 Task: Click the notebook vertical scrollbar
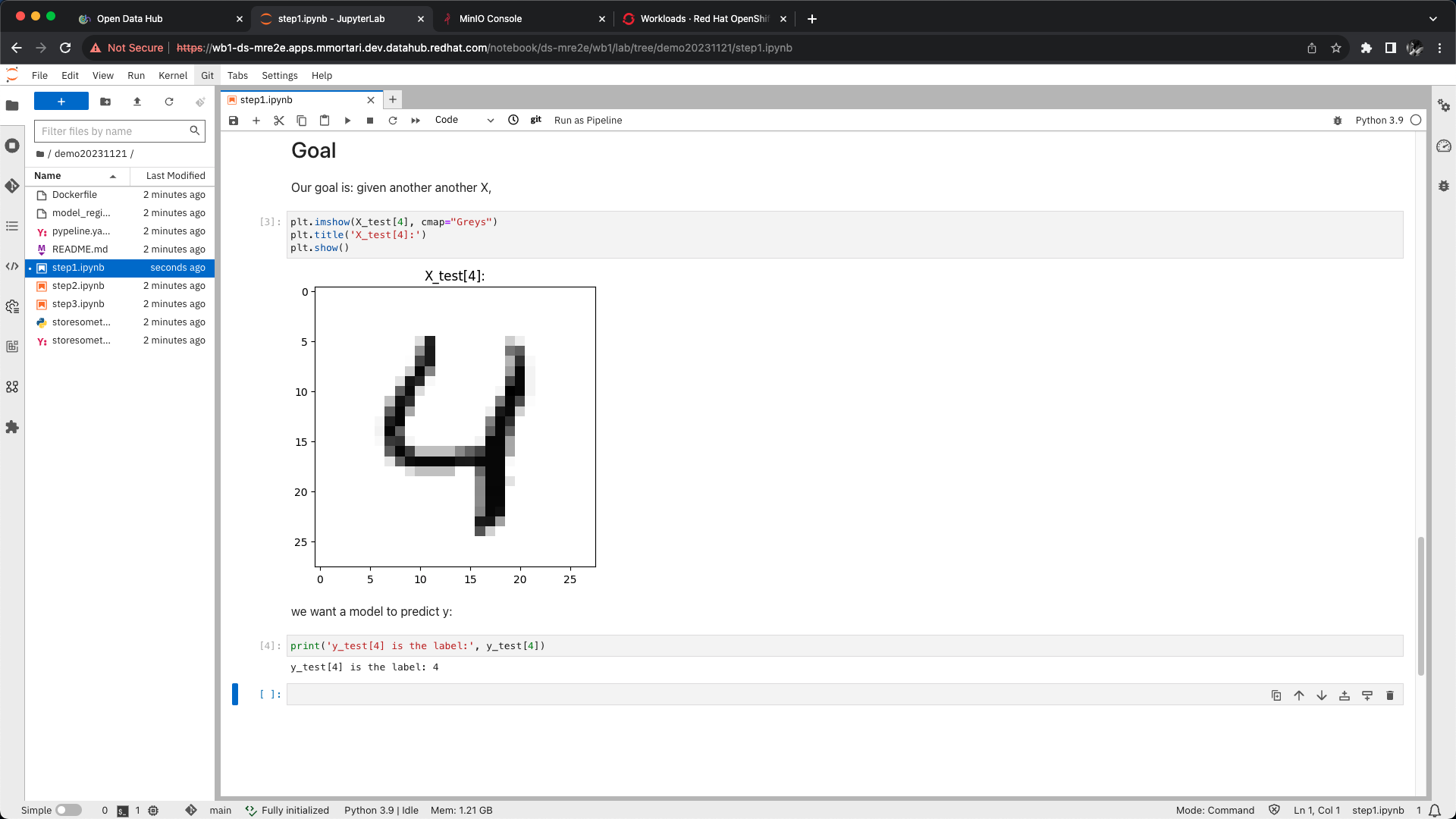coord(1420,605)
